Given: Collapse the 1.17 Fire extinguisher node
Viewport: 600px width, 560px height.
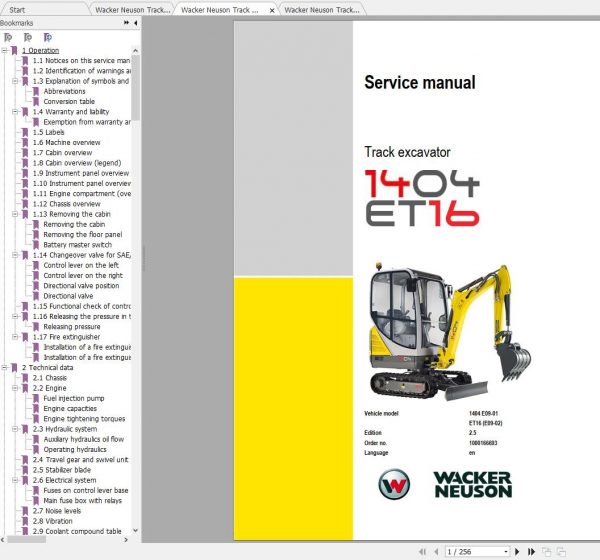Looking at the screenshot, I should click(x=15, y=337).
